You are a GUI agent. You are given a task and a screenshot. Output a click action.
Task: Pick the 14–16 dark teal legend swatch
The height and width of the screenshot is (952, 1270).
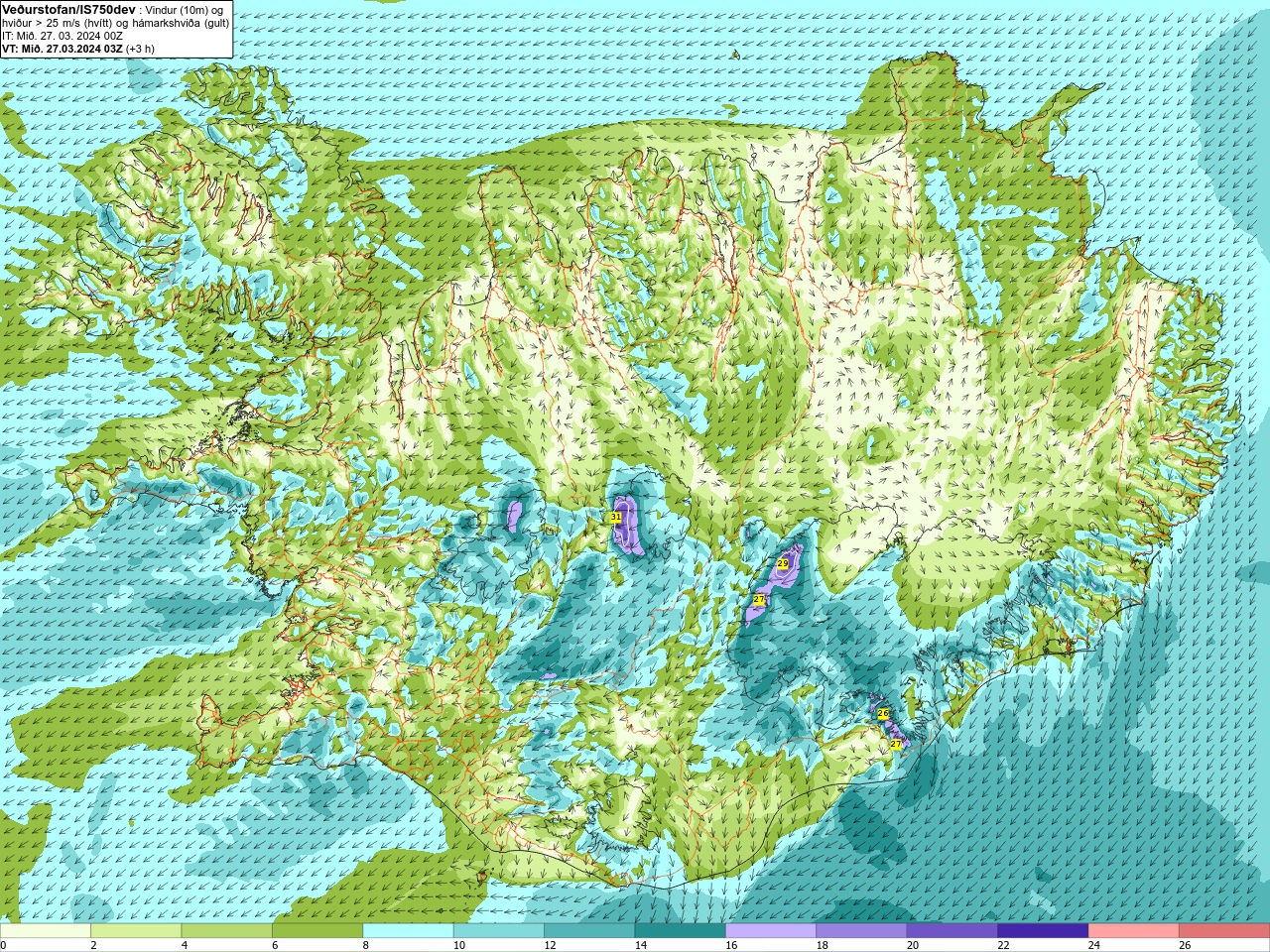pos(681,931)
